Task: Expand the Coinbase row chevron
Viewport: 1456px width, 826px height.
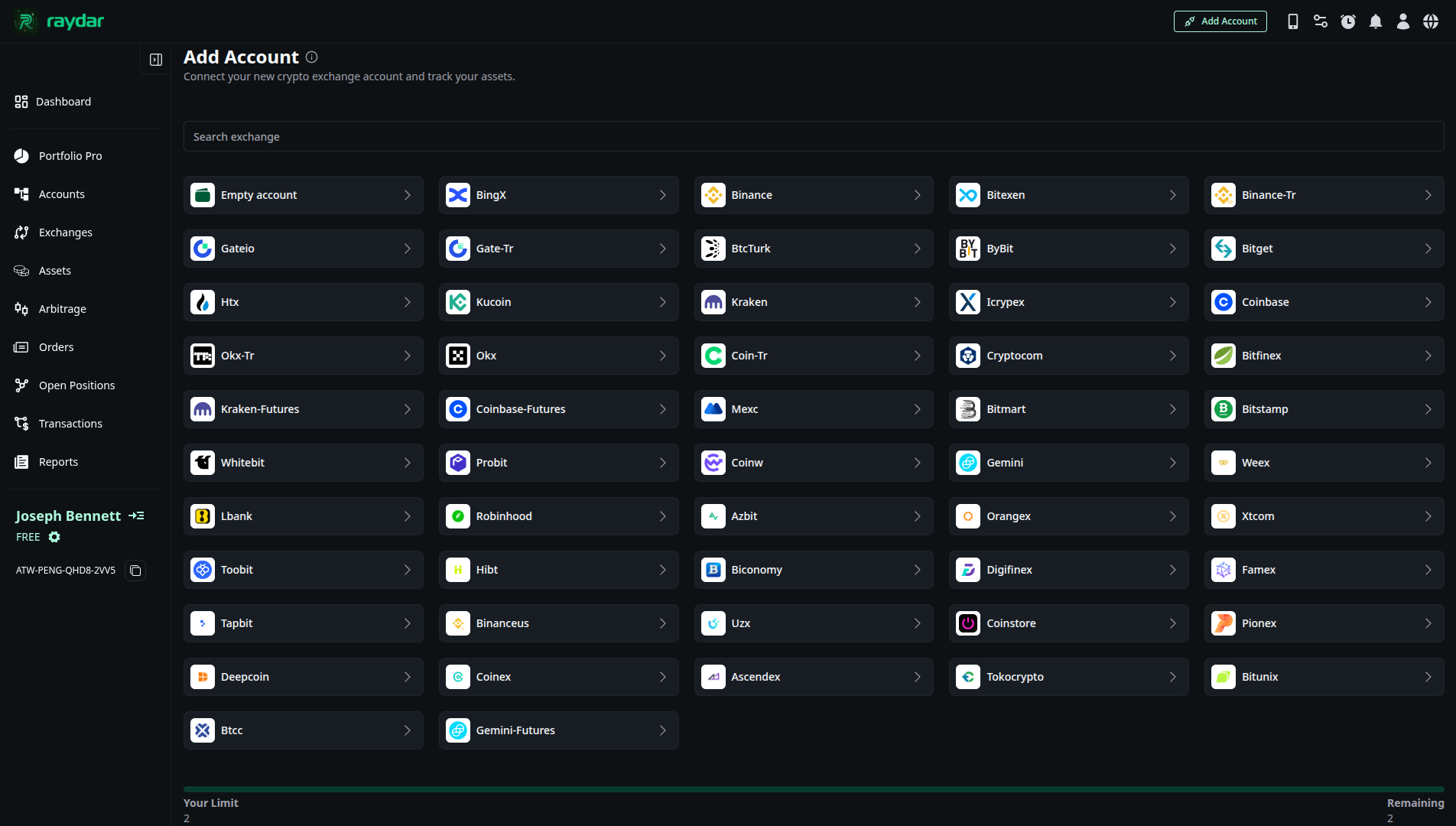Action: (1428, 302)
